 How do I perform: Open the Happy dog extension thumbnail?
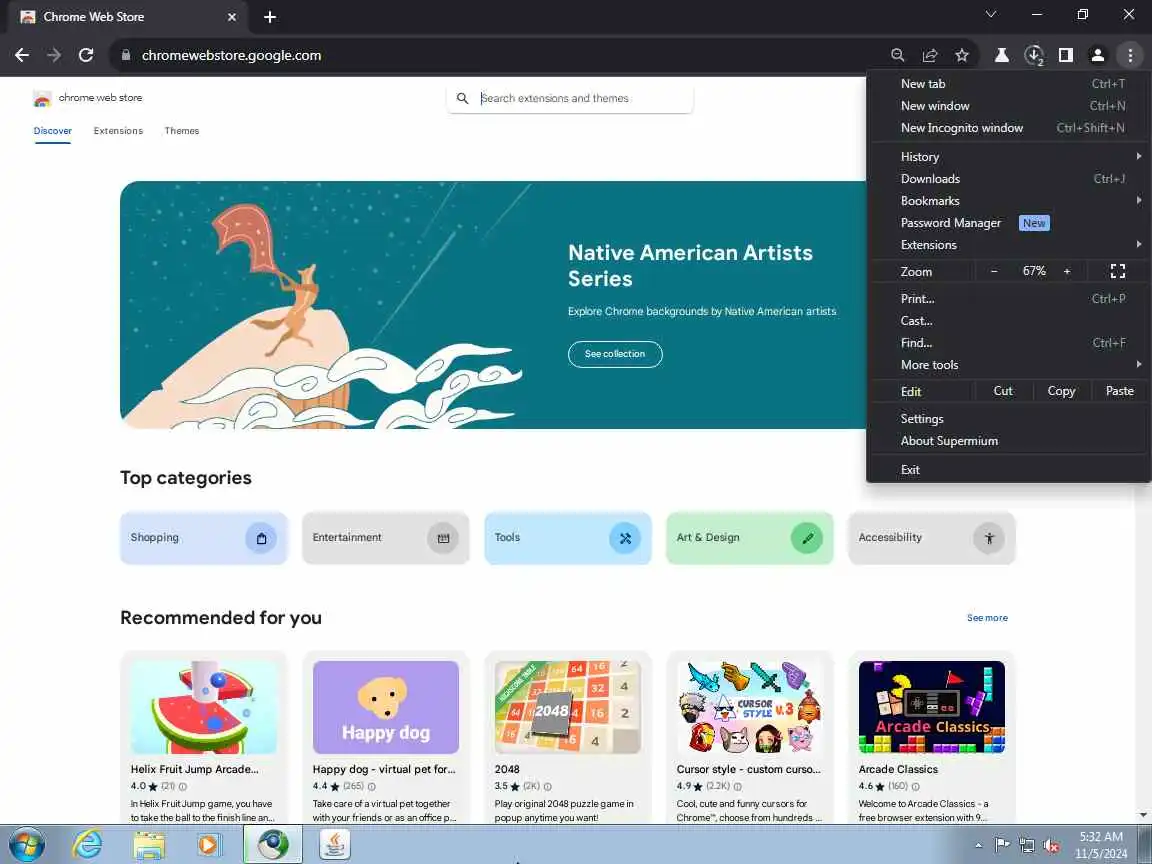click(x=386, y=708)
